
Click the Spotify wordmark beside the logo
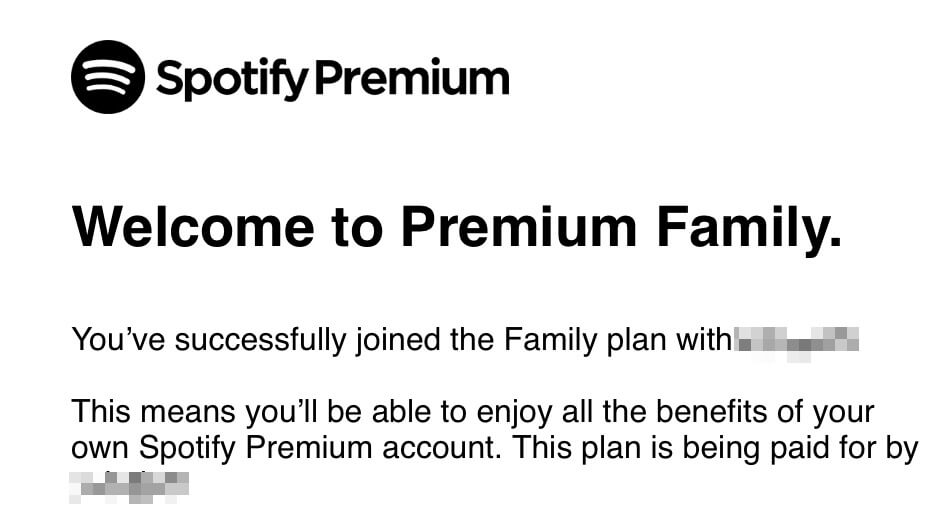point(233,79)
